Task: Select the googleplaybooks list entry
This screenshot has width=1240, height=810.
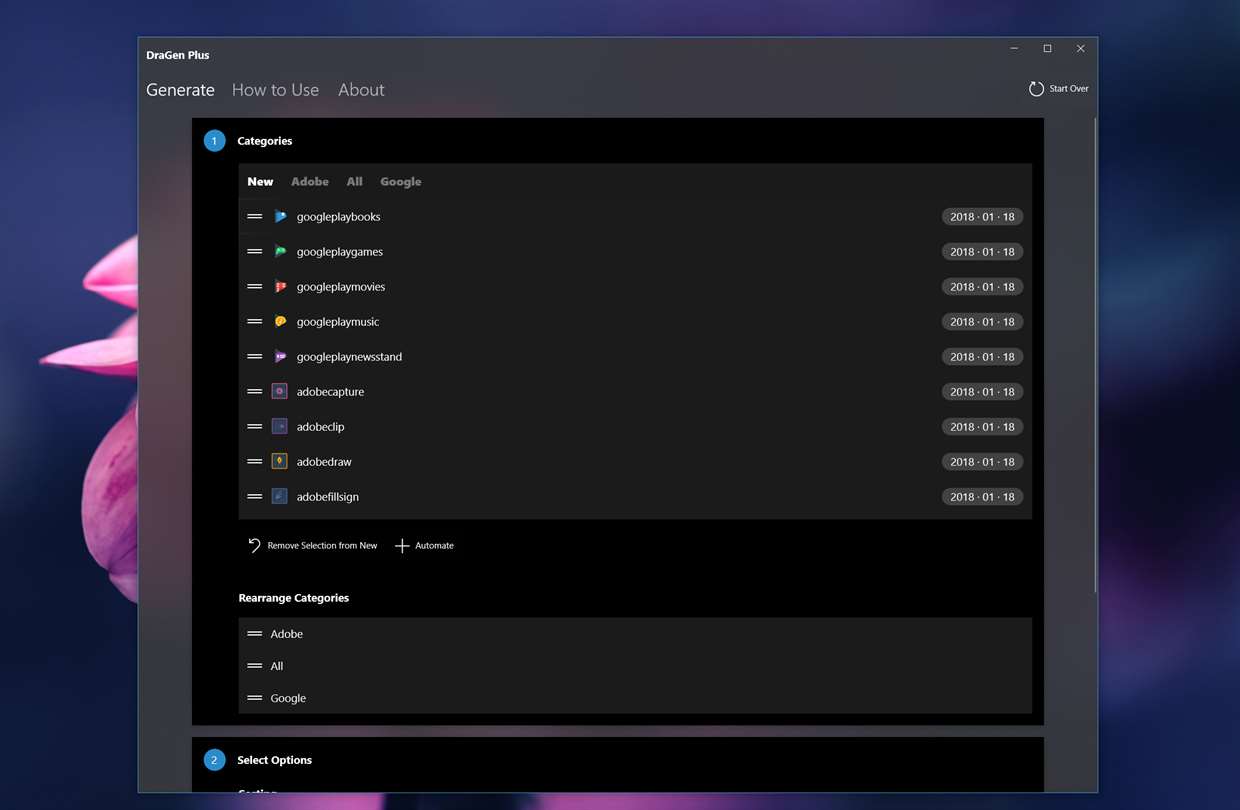Action: pos(635,217)
